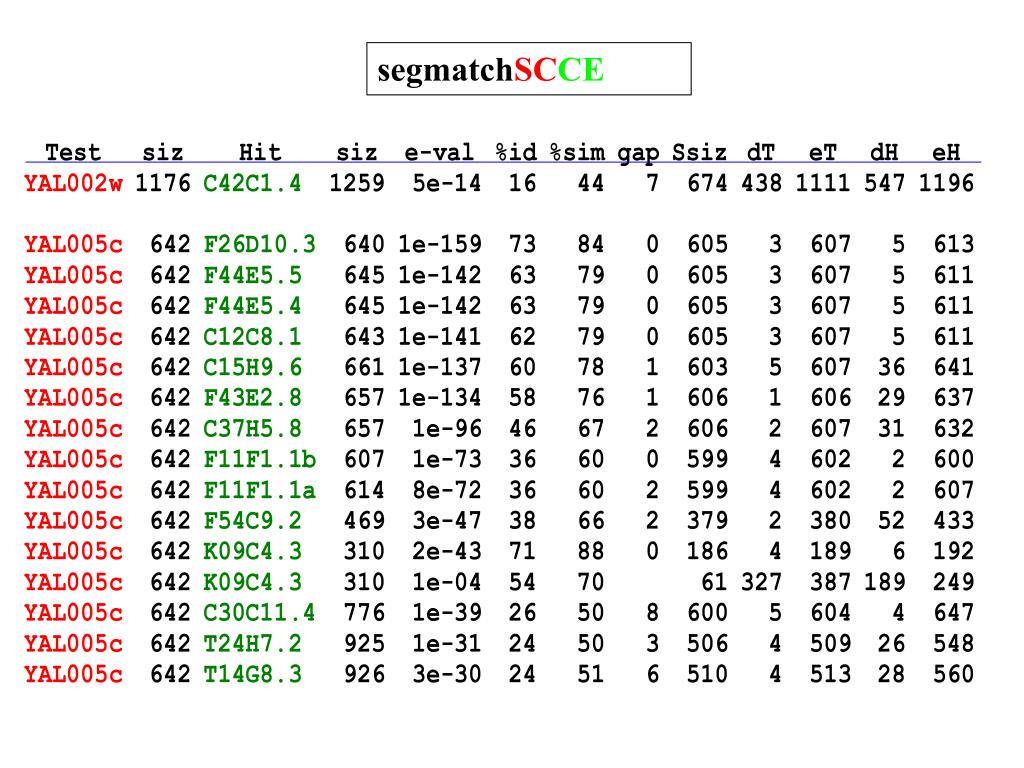Click hit name F11F1.1a
1024x768 pixels.
pos(259,490)
